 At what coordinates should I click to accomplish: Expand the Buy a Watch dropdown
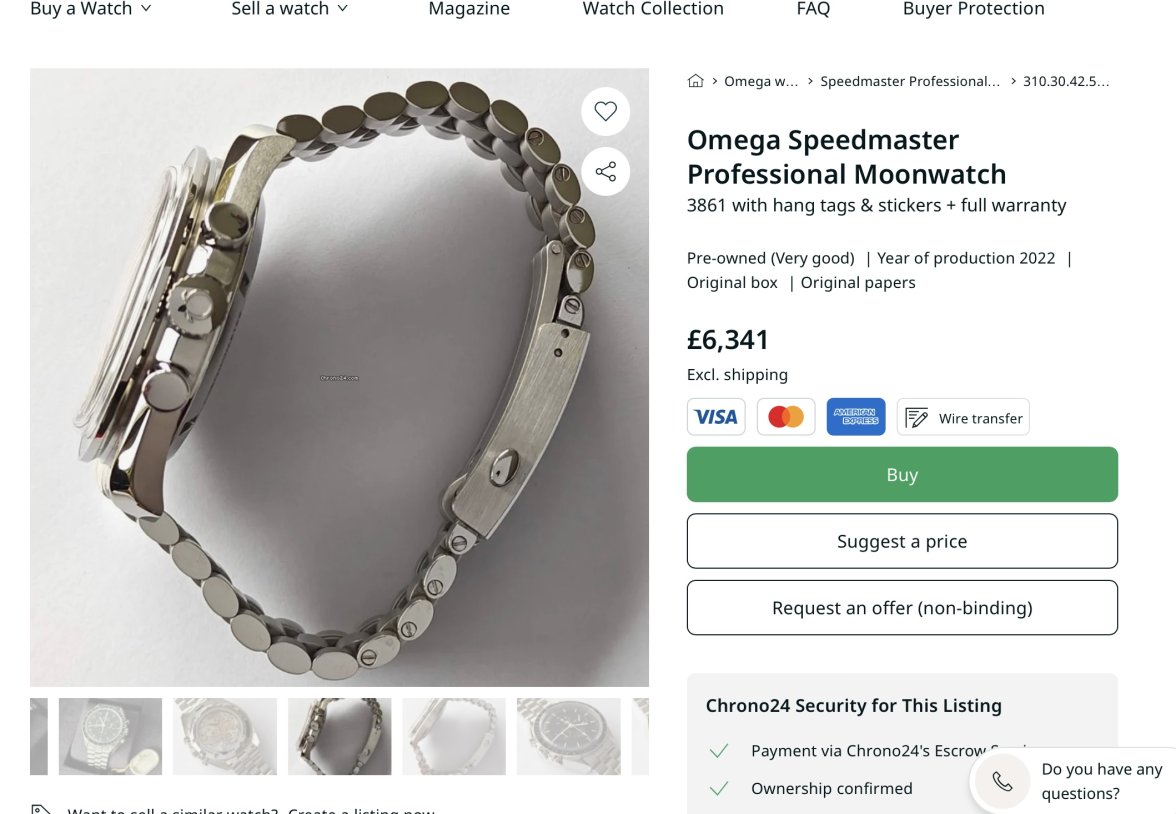click(91, 9)
